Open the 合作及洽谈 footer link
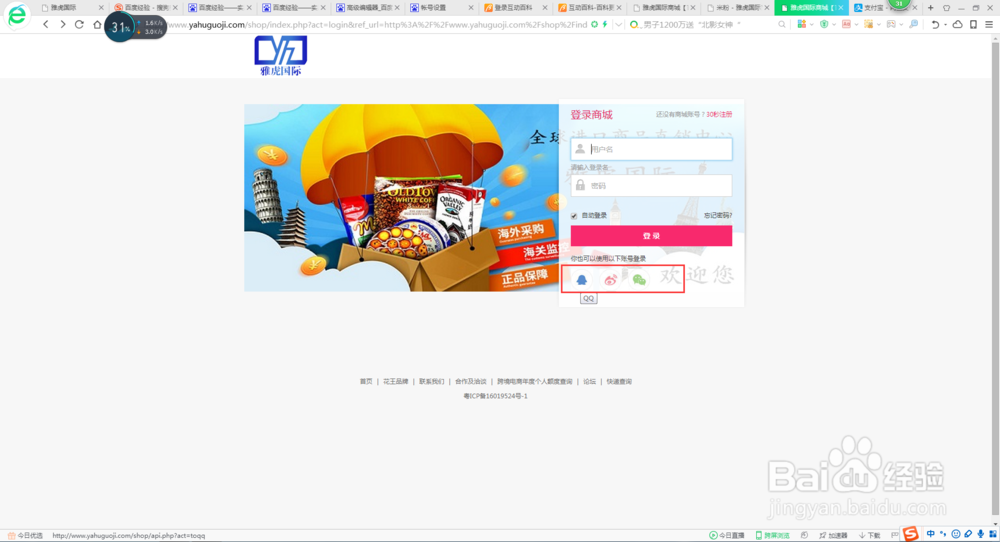This screenshot has height=542, width=1000. [471, 381]
